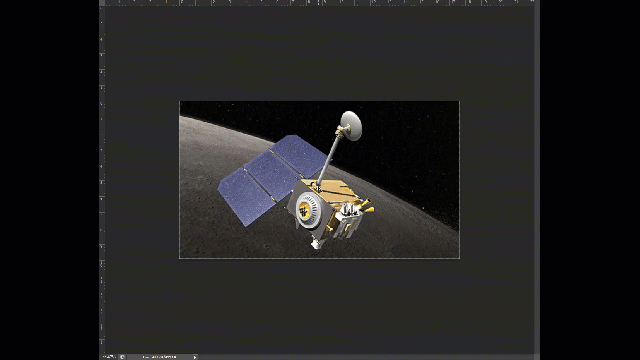The height and width of the screenshot is (360, 640).
Task: Click the document info text in status bar
Action: 159,357
